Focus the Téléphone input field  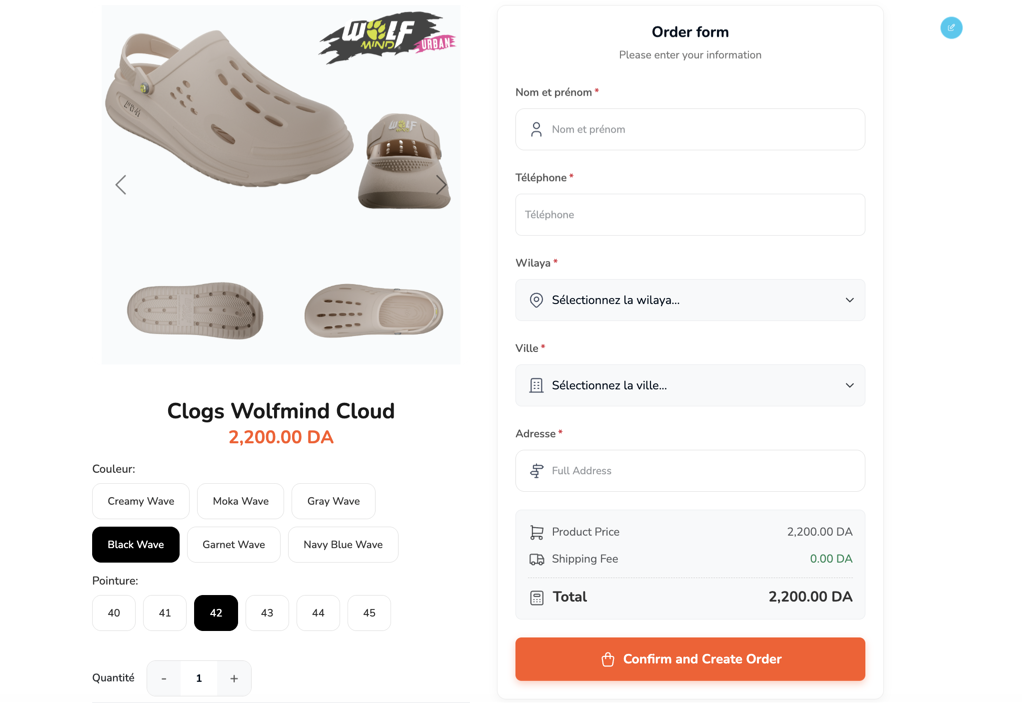point(690,215)
